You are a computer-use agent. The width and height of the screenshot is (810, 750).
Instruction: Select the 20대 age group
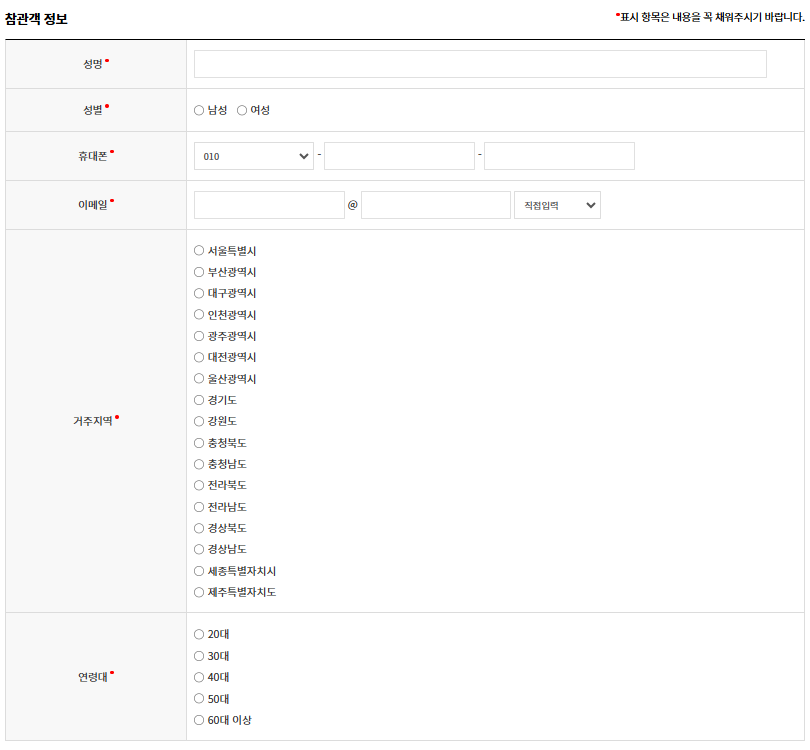point(199,634)
